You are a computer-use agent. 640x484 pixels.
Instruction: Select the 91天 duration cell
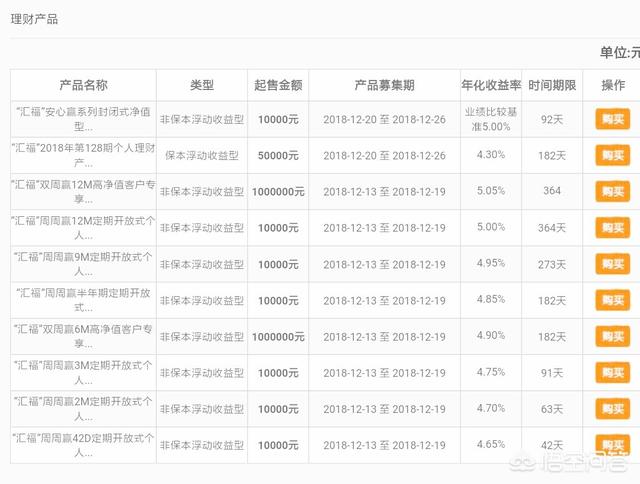click(x=552, y=373)
